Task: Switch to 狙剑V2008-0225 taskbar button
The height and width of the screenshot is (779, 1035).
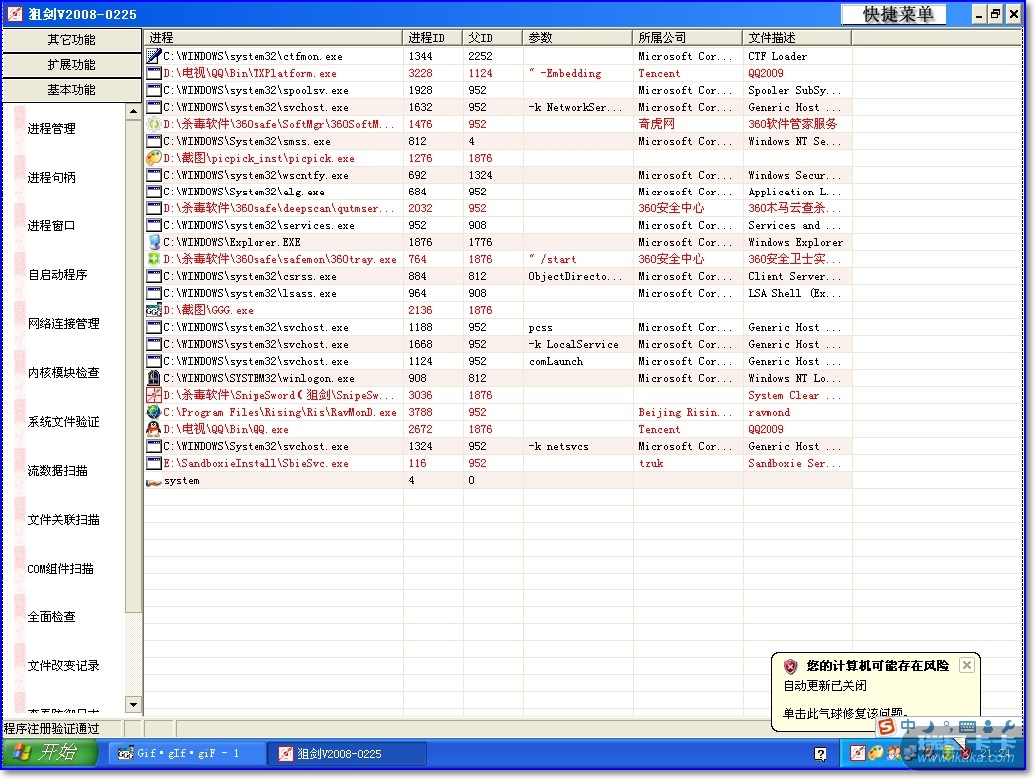Action: (x=347, y=753)
